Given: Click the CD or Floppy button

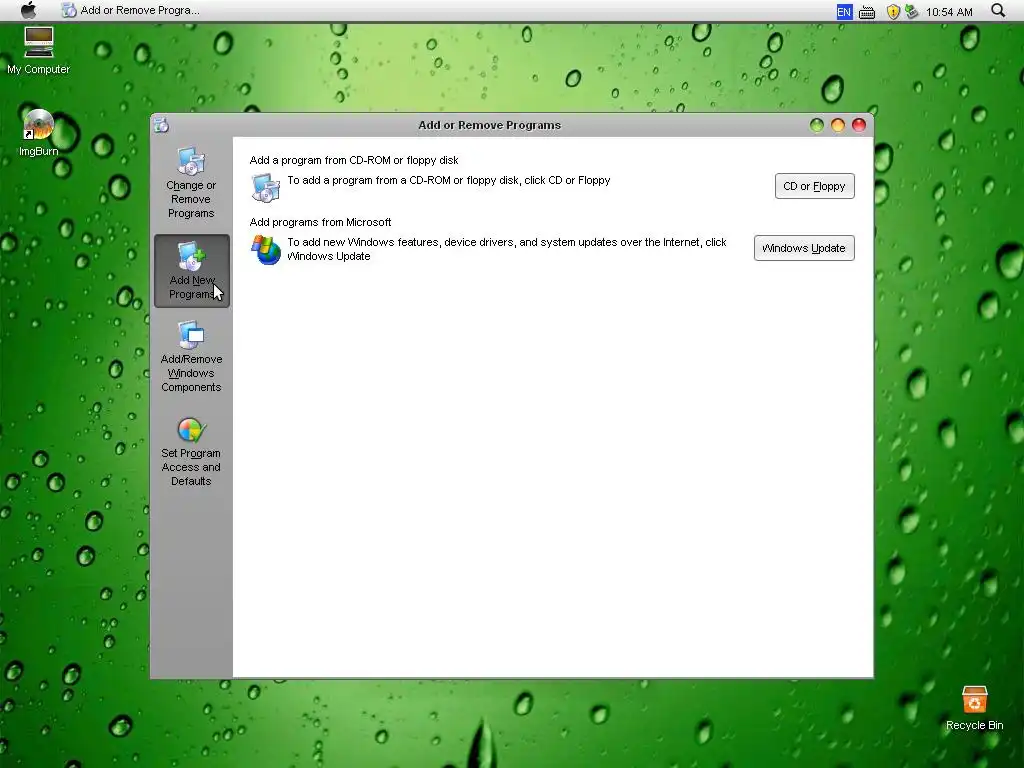Looking at the screenshot, I should (x=814, y=186).
